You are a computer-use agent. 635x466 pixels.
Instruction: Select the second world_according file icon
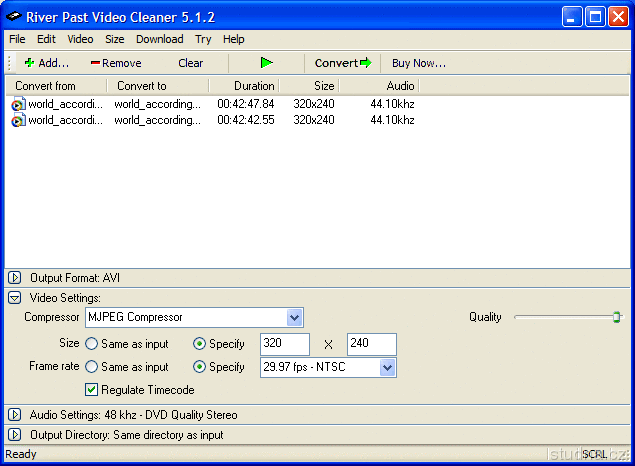coord(18,120)
